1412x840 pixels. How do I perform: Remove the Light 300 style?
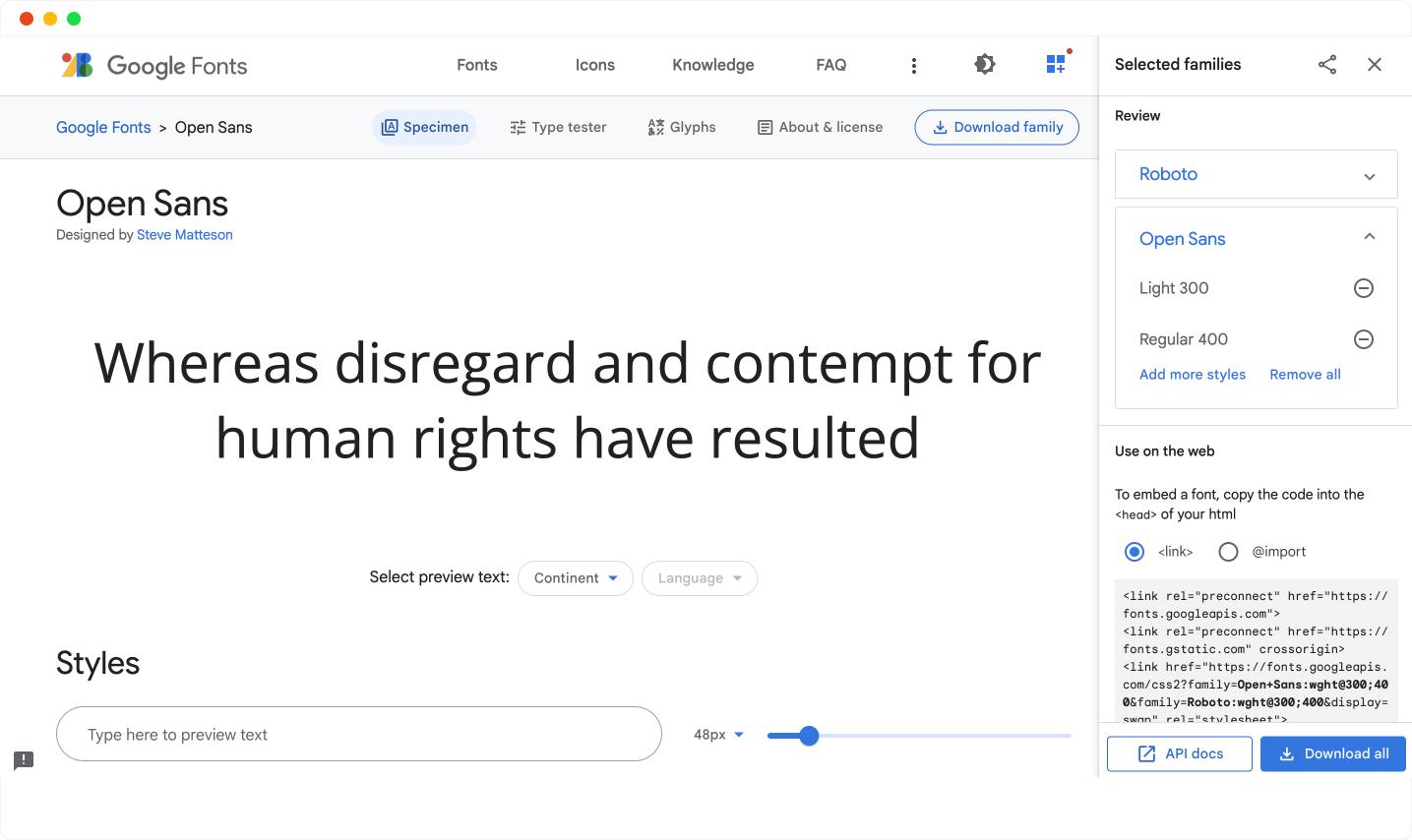(x=1364, y=288)
